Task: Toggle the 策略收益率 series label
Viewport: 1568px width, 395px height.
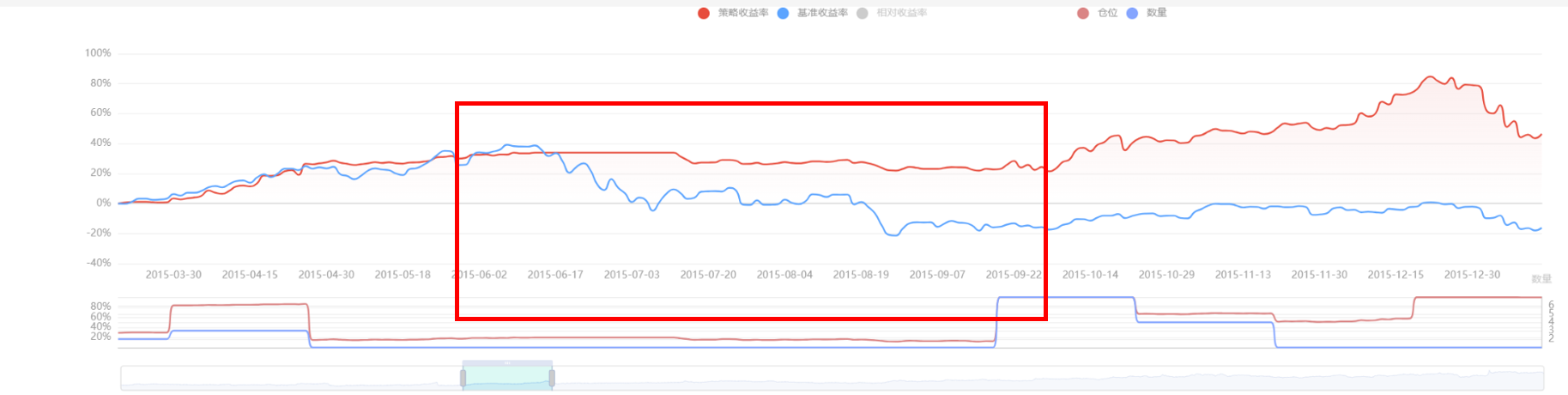Action: point(743,13)
